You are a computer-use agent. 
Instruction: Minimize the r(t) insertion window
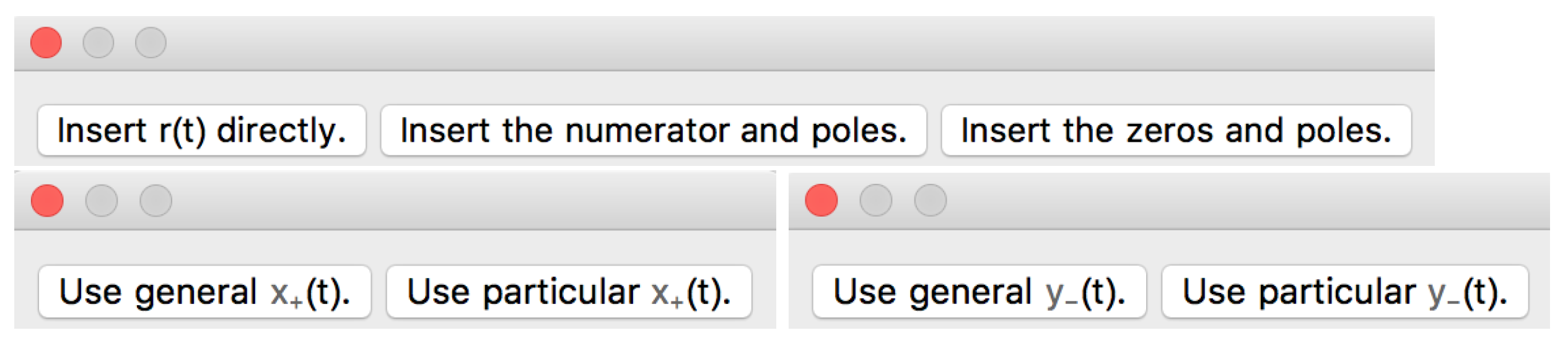click(99, 43)
